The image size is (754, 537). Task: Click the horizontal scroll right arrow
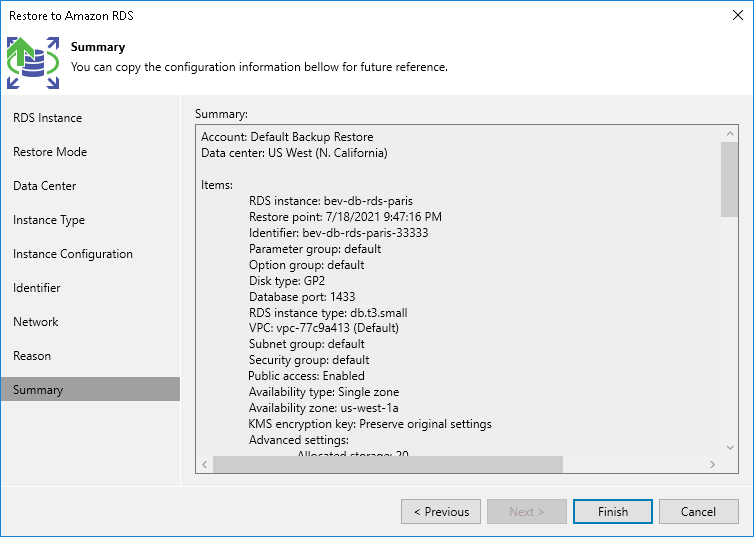[712, 465]
